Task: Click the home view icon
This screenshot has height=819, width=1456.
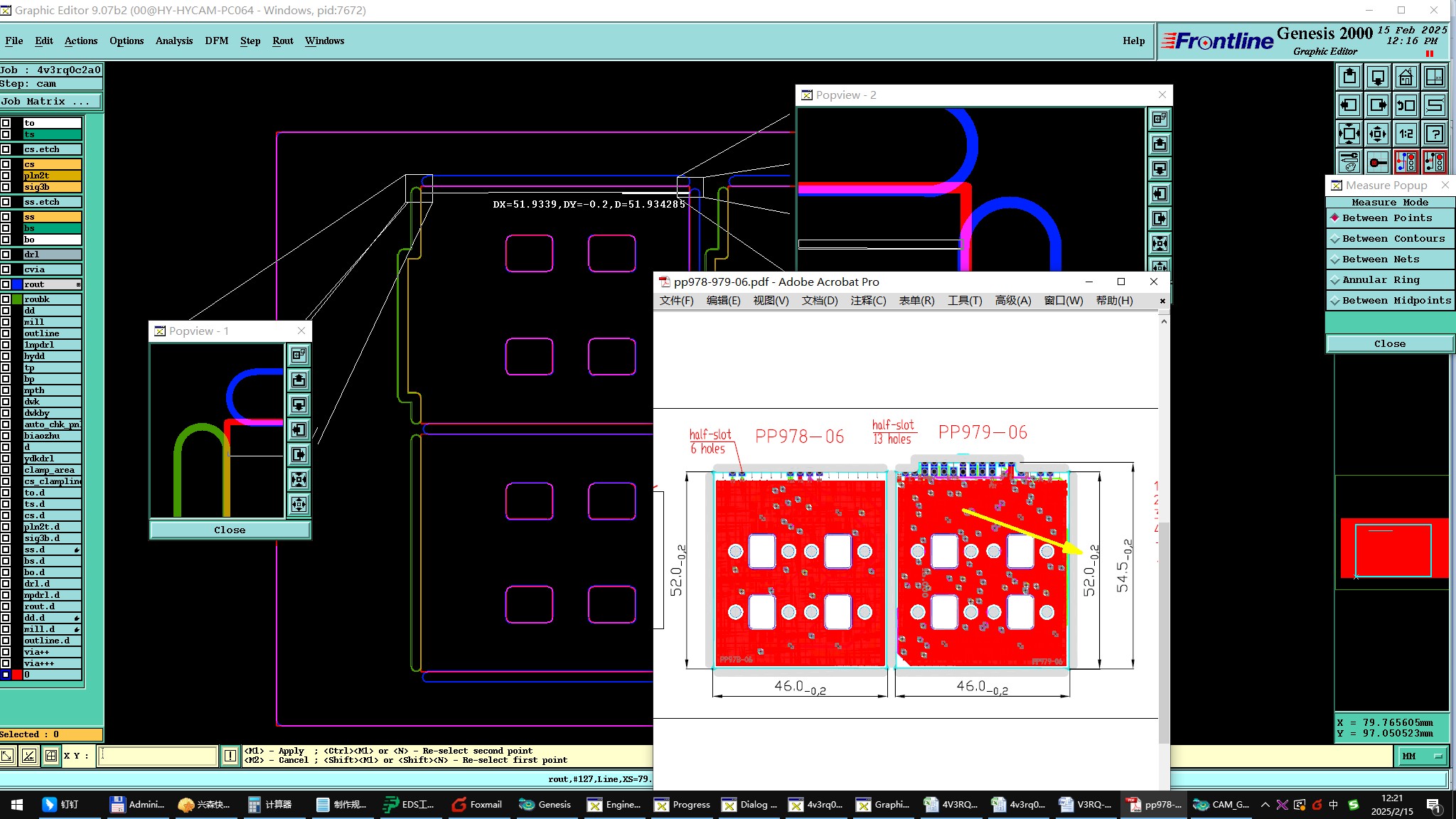Action: tap(1406, 77)
